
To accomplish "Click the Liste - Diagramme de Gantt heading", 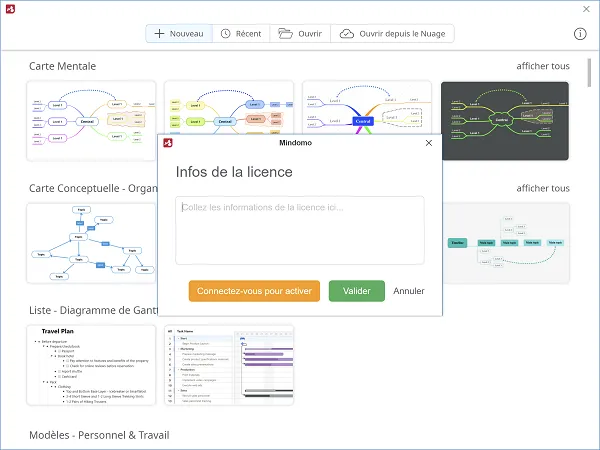I will pyautogui.click(x=93, y=310).
